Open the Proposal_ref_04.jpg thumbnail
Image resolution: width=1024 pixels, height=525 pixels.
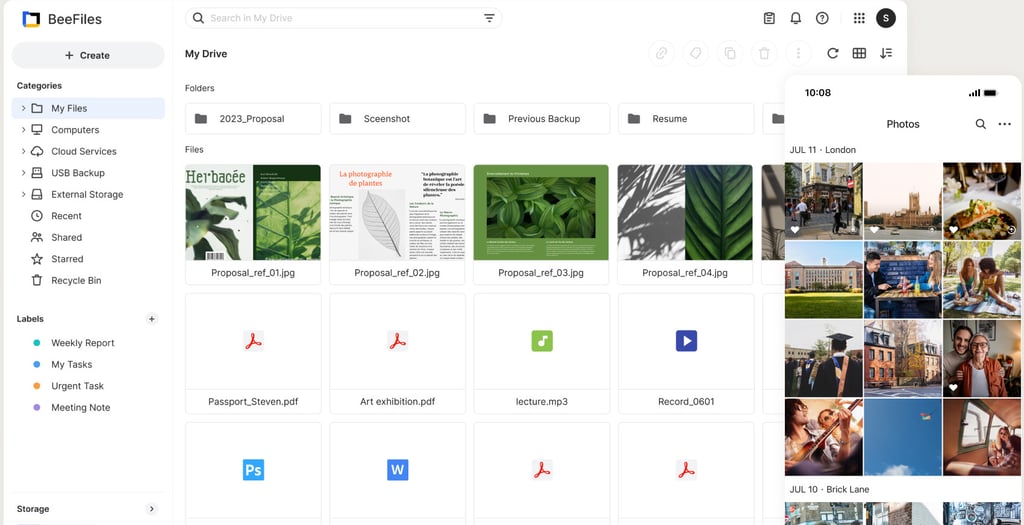tap(685, 212)
